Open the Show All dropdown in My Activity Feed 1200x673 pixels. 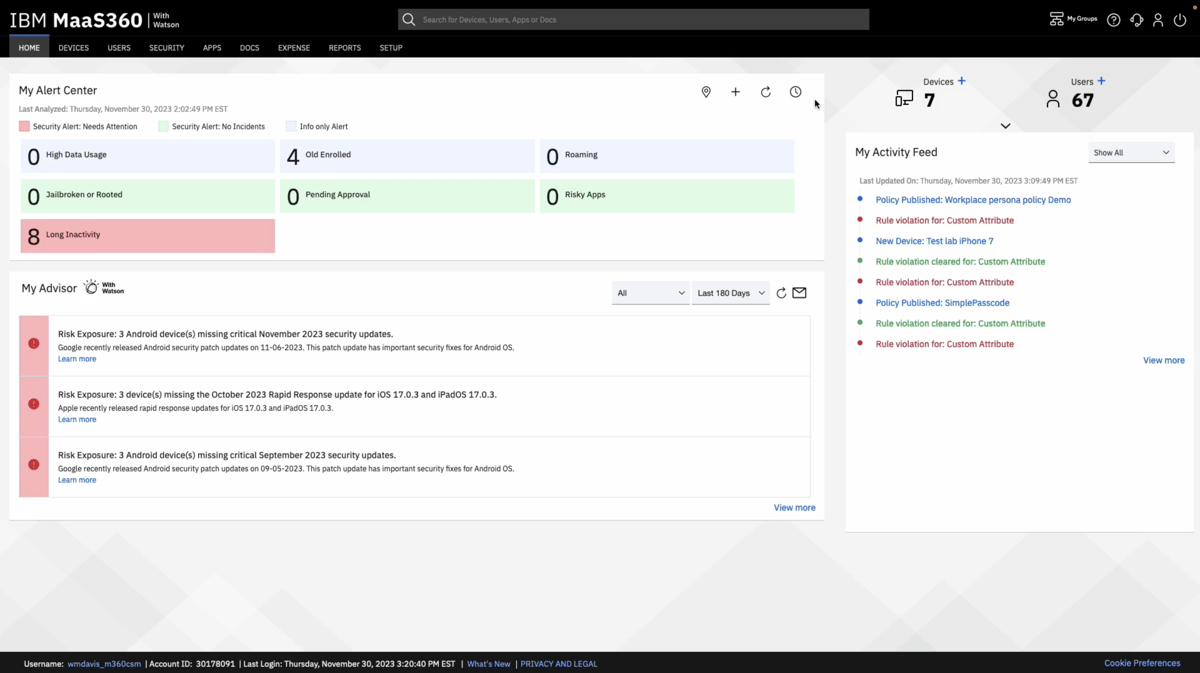point(1131,151)
